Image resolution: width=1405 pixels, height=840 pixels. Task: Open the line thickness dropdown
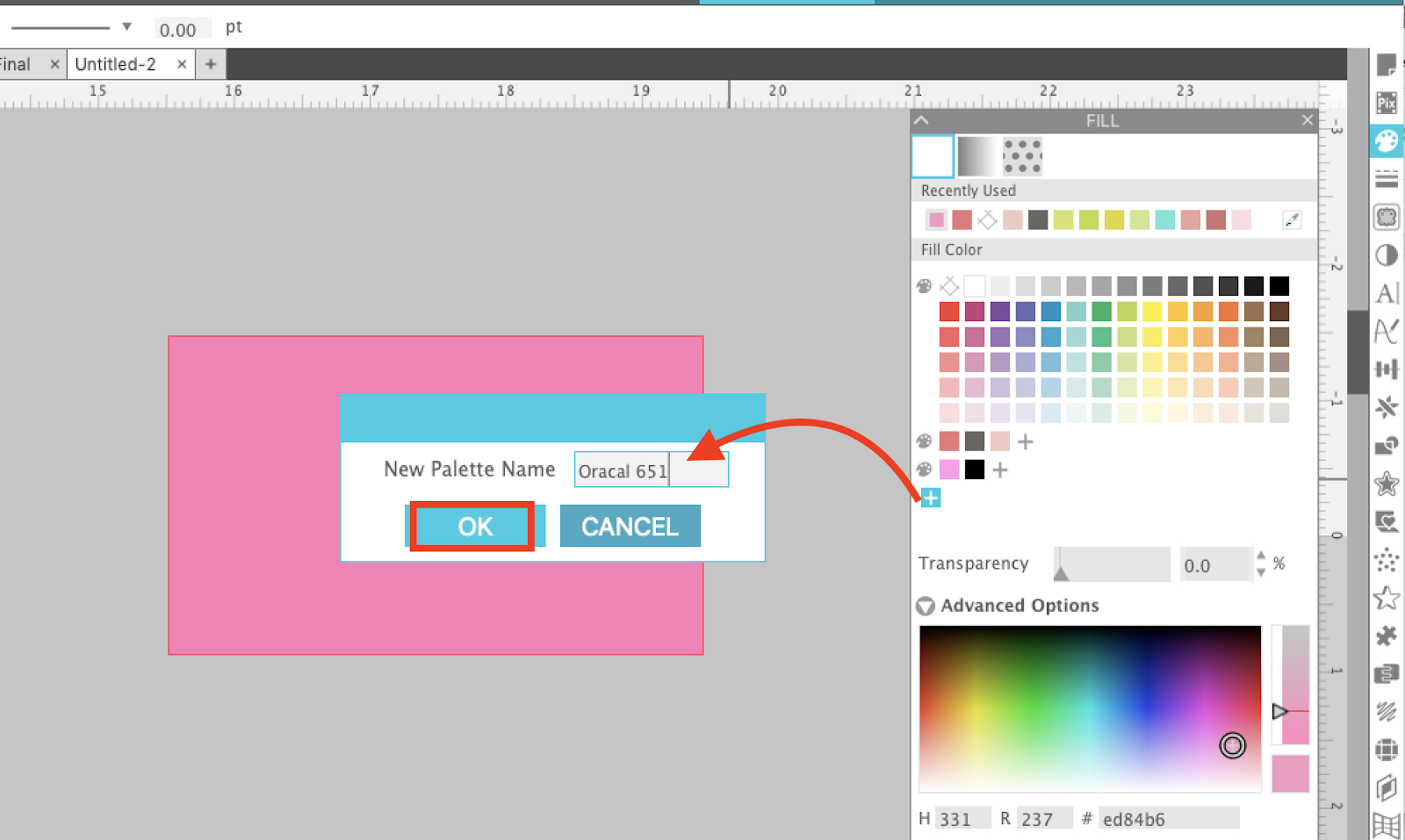pyautogui.click(x=126, y=25)
